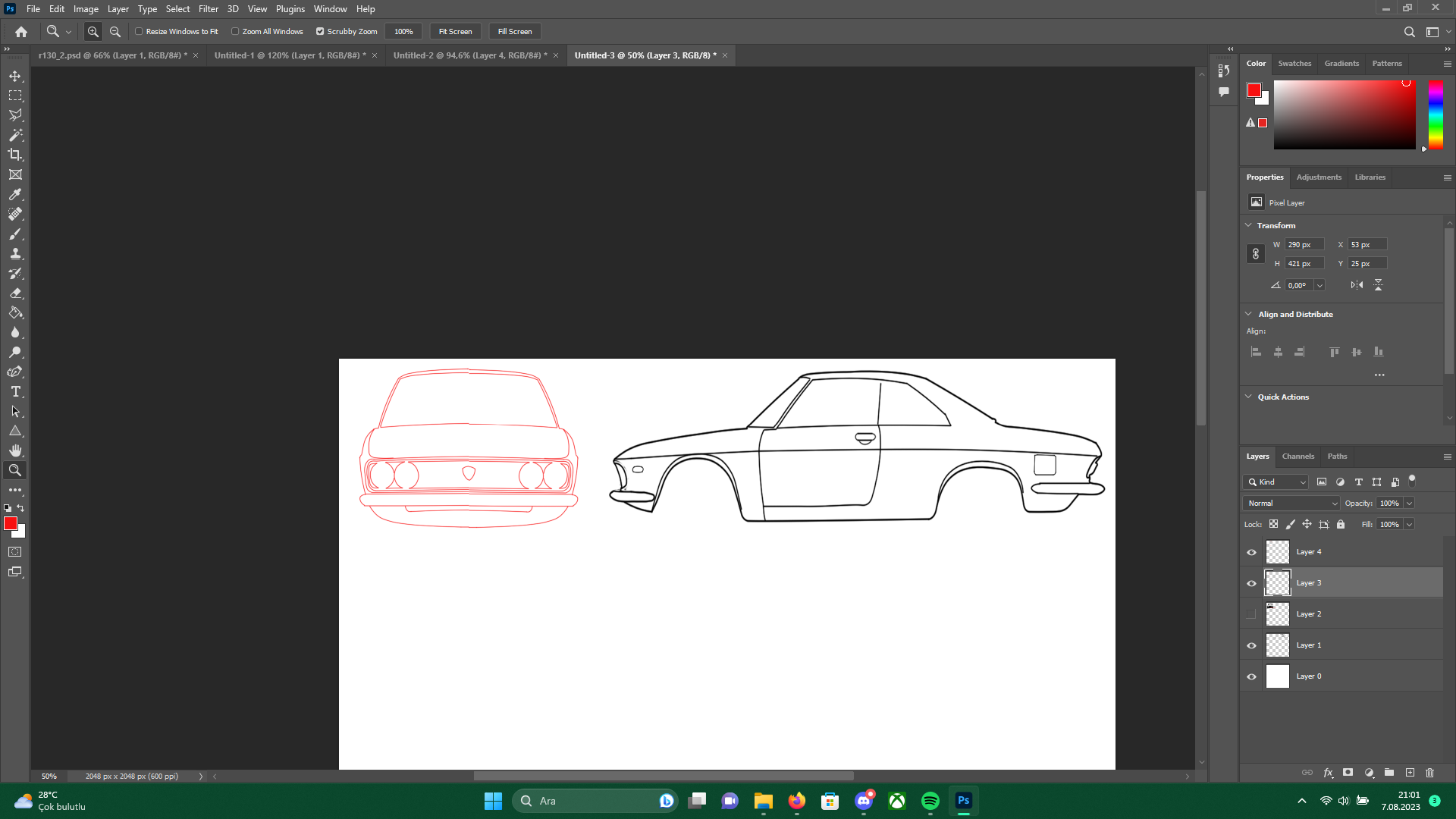Screen dimensions: 1456x819
Task: Open the layer Opacity dropdown arrow
Action: [1409, 504]
